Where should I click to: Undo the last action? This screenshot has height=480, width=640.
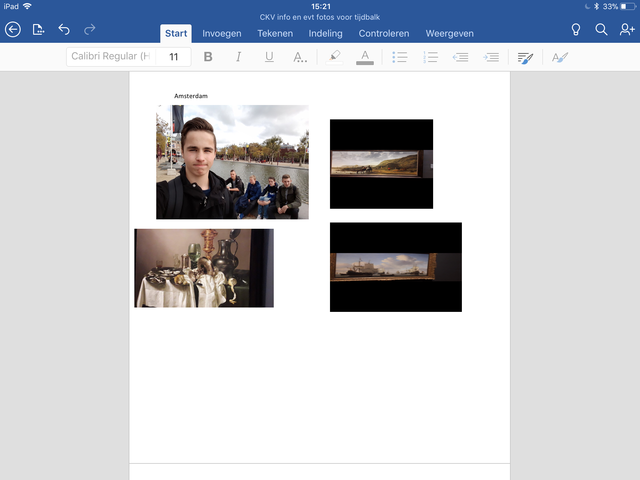click(64, 29)
